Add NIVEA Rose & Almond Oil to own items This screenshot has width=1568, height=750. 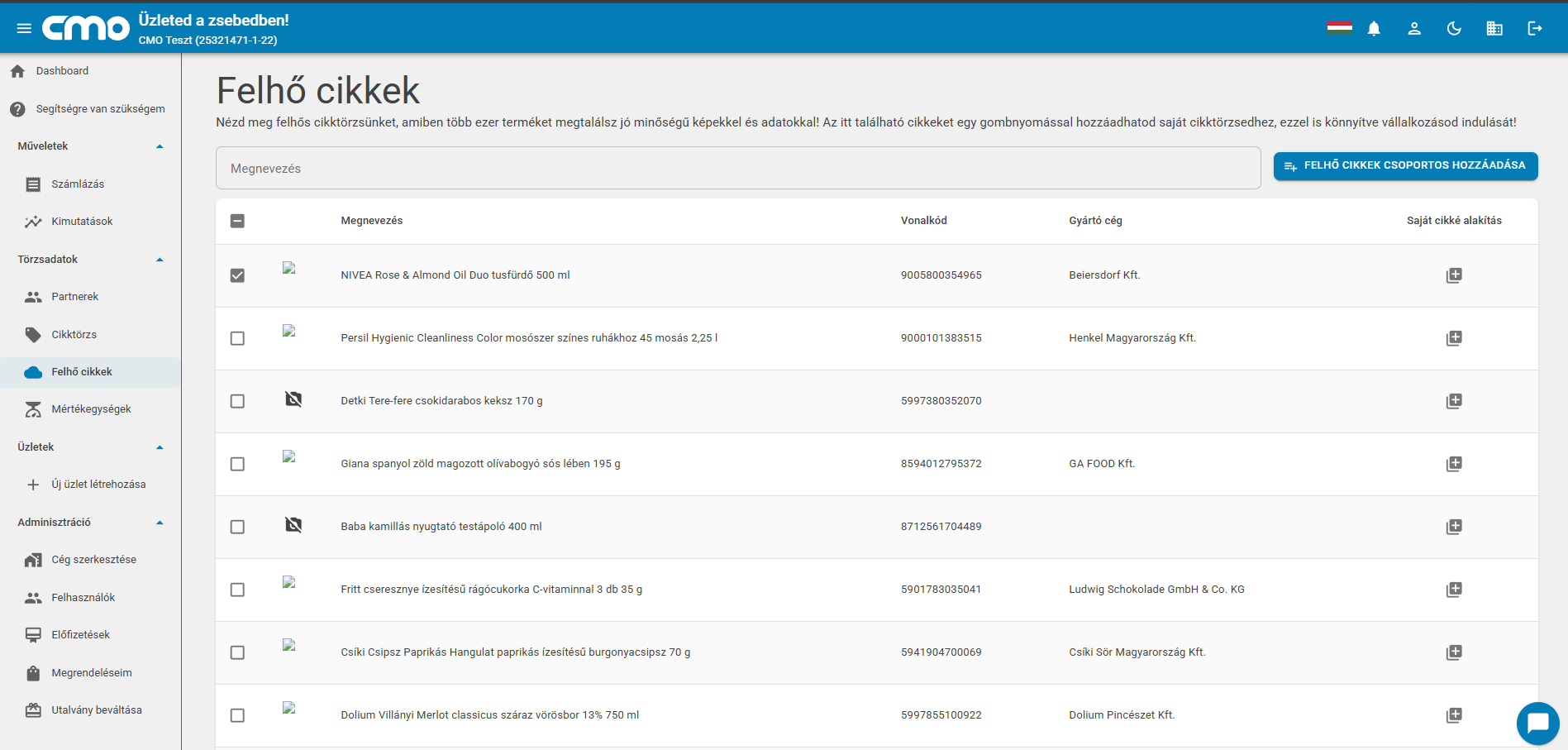pos(1454,275)
